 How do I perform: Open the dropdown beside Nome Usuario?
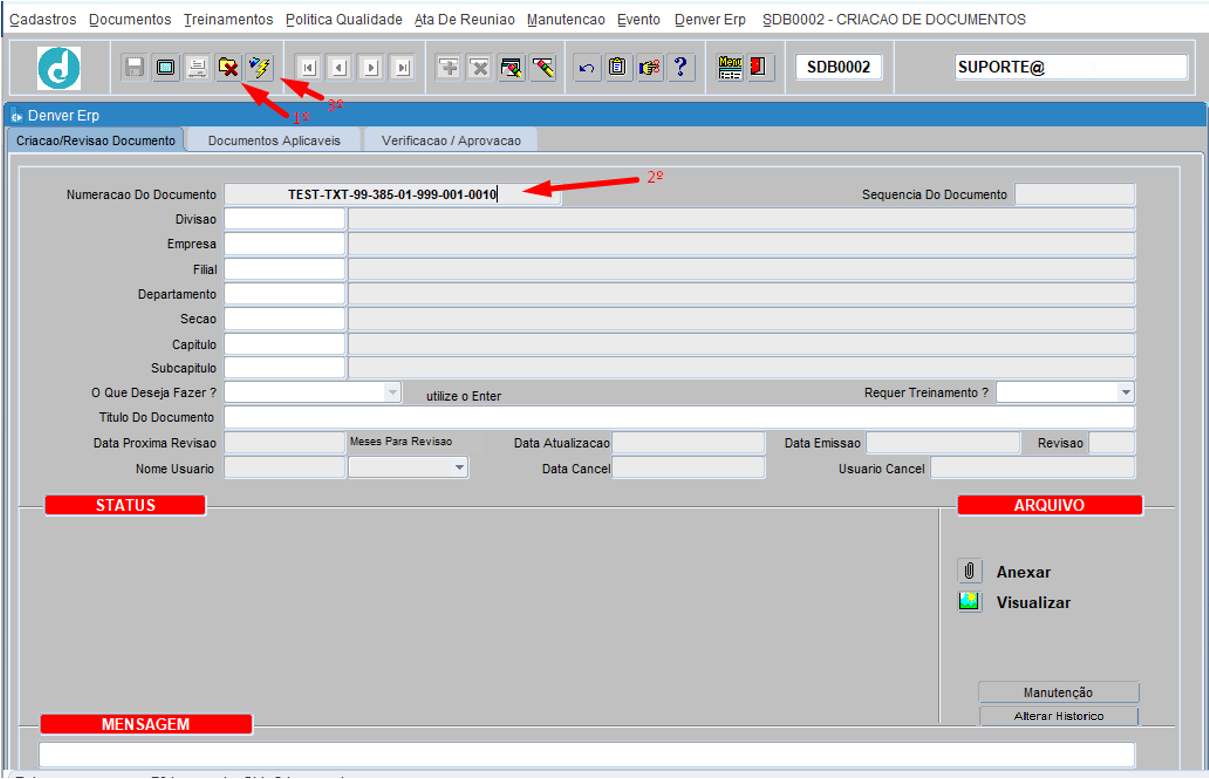tap(459, 467)
